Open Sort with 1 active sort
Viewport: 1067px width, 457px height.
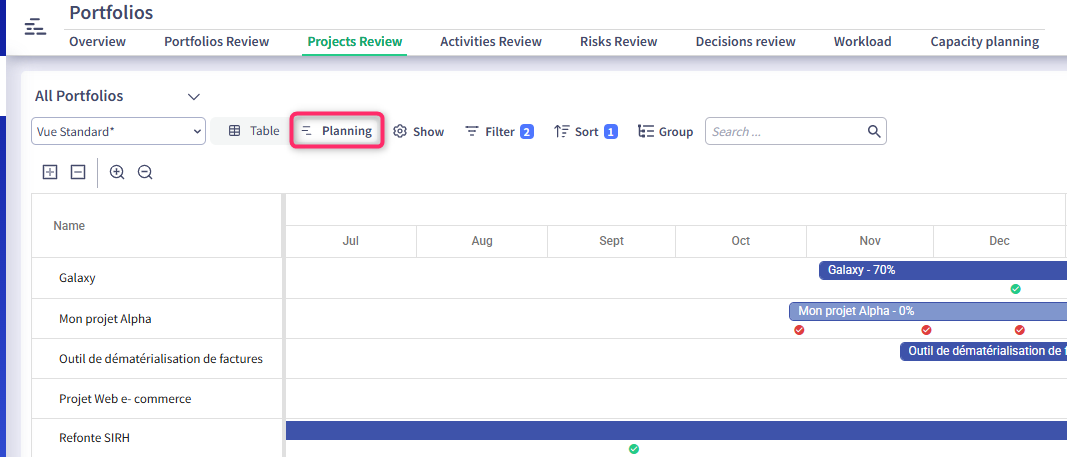pyautogui.click(x=585, y=131)
